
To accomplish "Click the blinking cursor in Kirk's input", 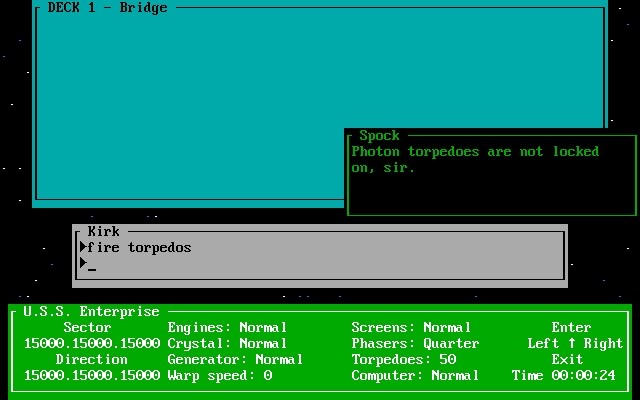I will pyautogui.click(x=92, y=267).
